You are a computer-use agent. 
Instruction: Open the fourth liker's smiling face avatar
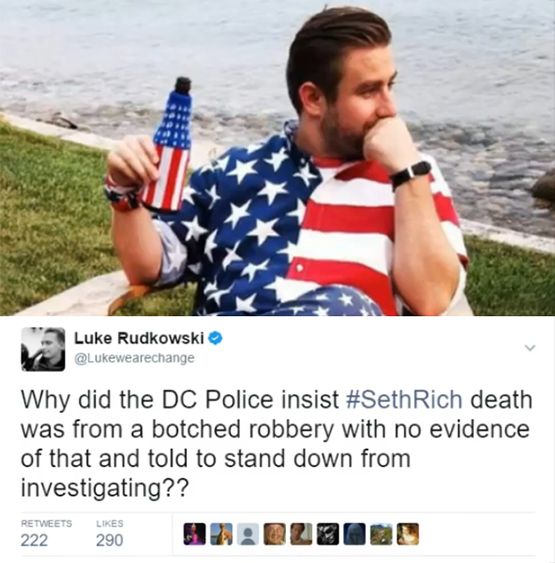point(275,534)
